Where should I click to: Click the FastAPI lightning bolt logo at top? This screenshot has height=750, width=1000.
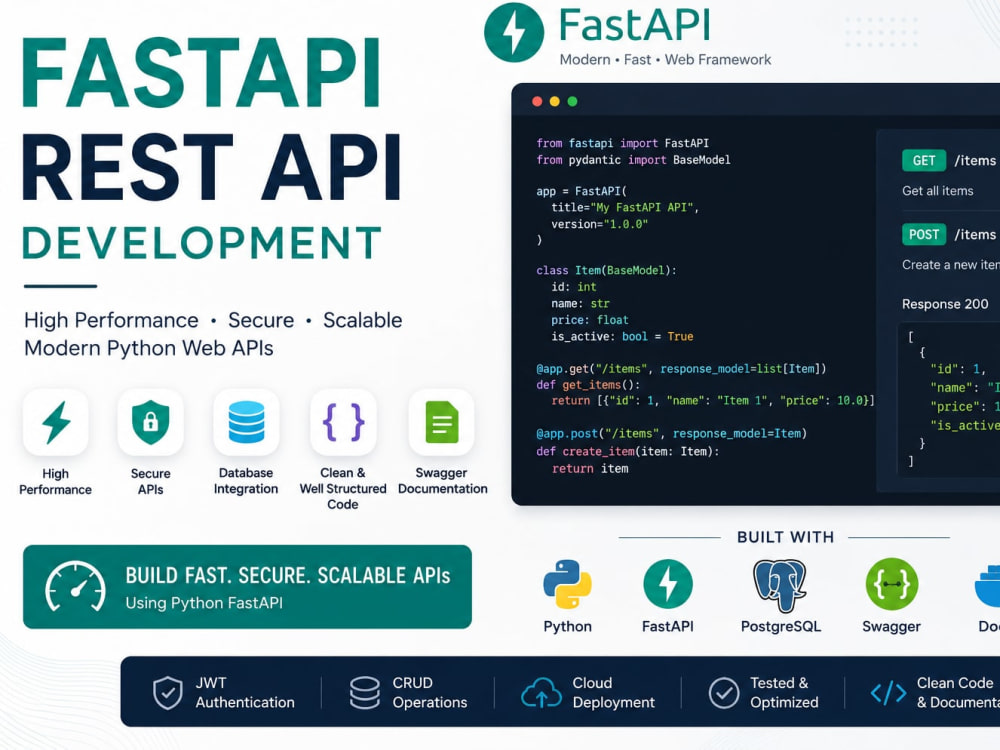point(514,33)
